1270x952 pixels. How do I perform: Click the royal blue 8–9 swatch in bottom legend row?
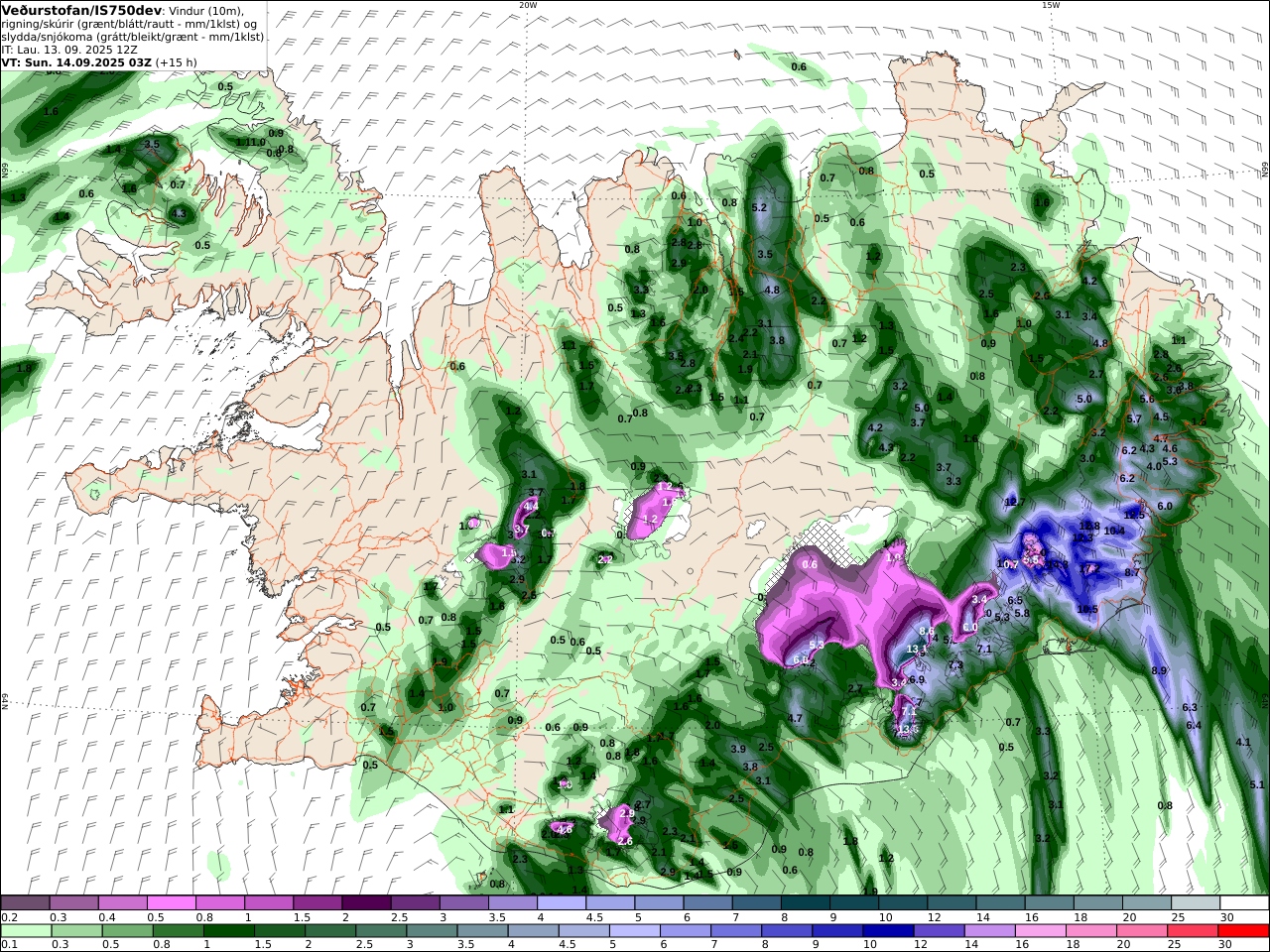(787, 931)
